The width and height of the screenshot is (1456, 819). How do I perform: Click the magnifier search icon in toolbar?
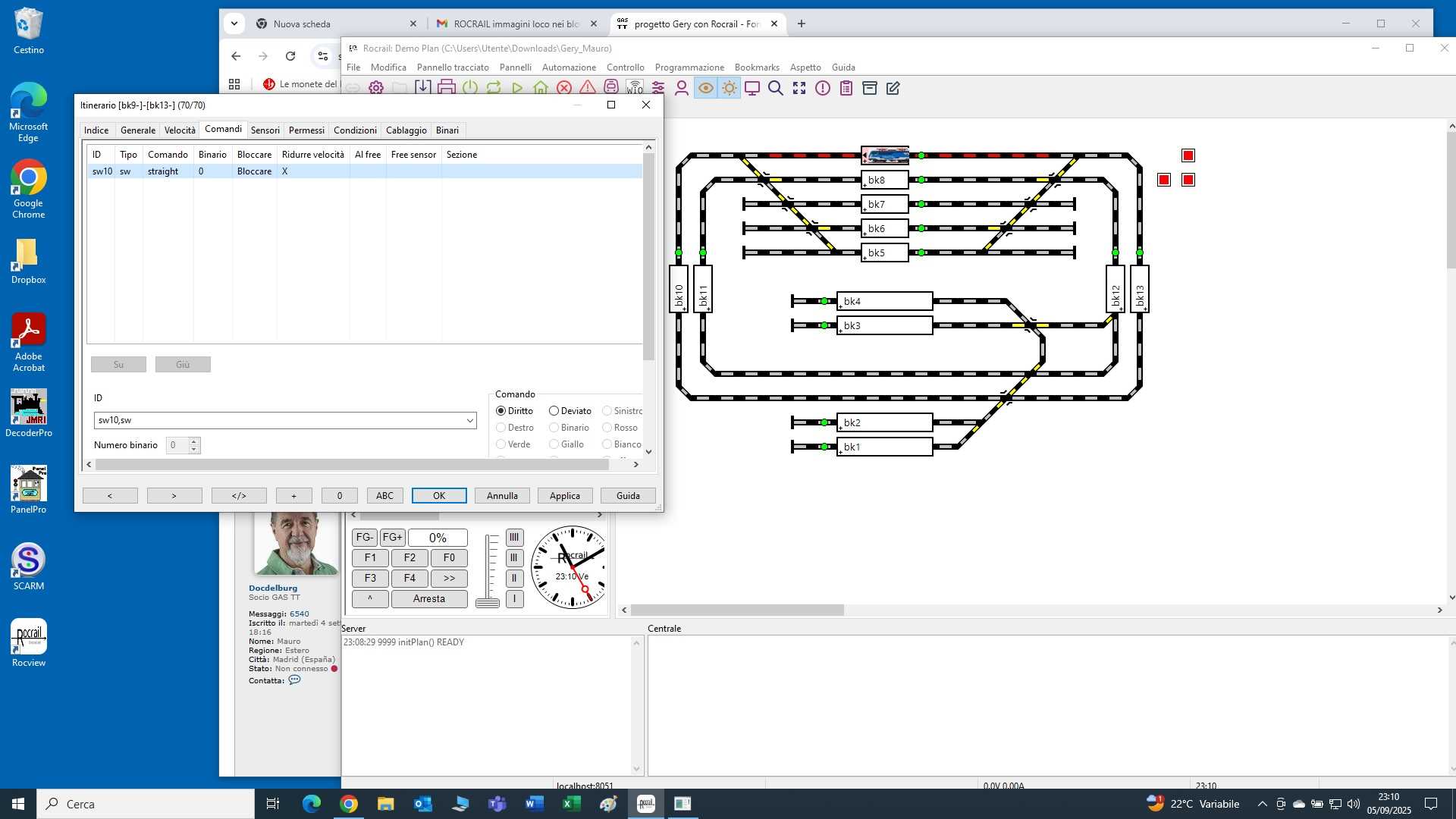pyautogui.click(x=775, y=88)
